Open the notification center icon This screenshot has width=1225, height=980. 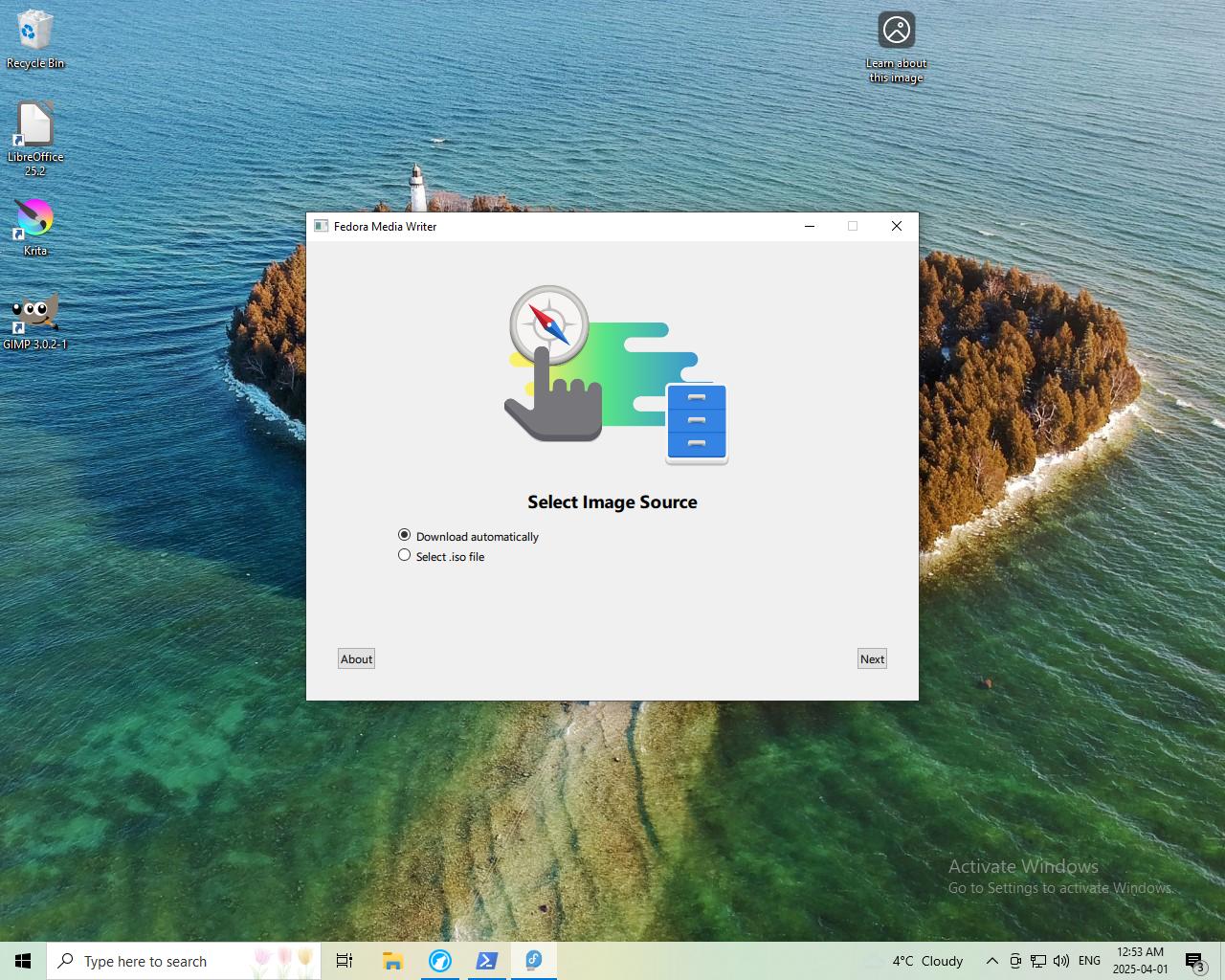(1194, 961)
